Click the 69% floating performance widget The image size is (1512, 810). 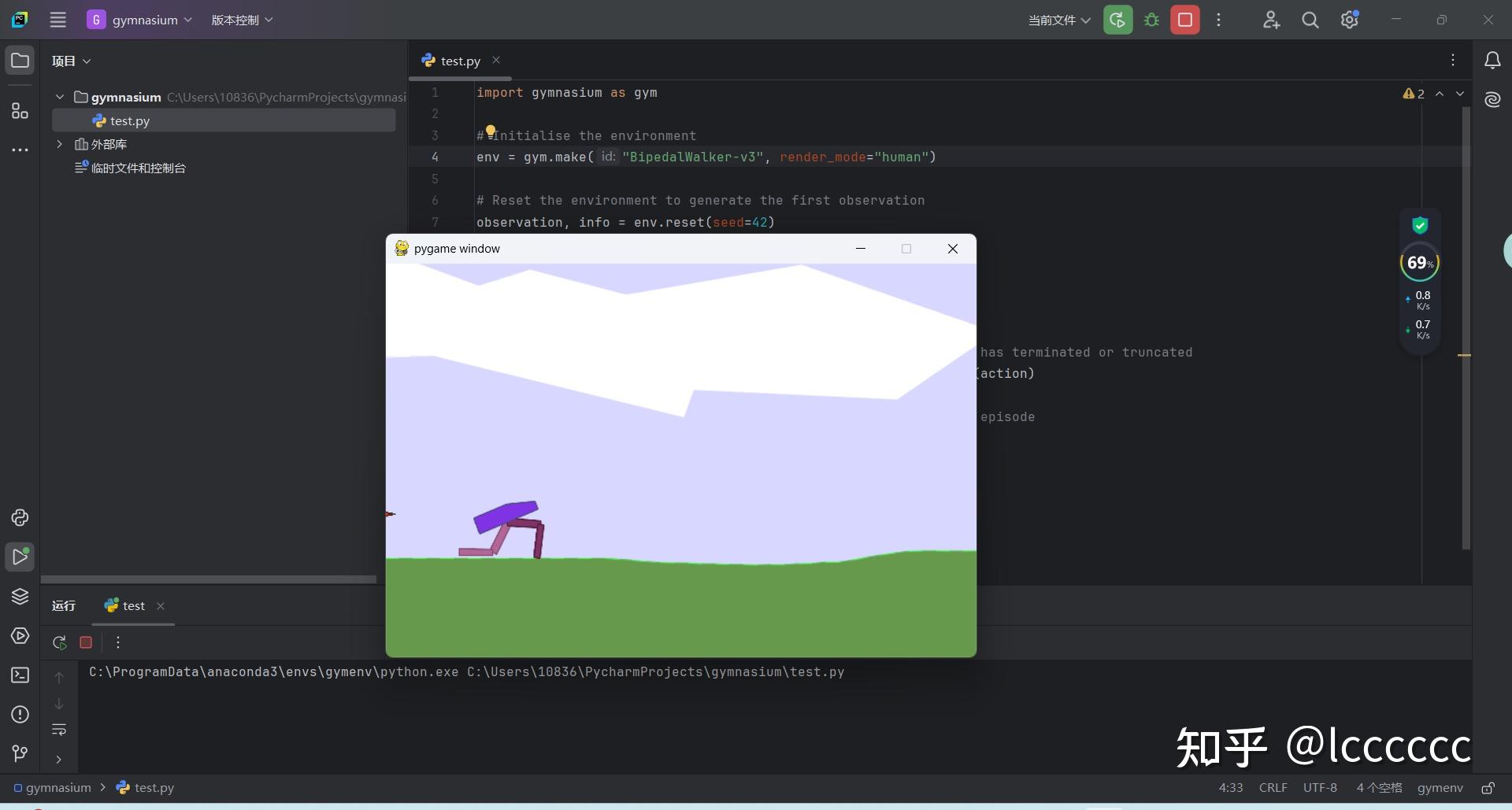click(x=1419, y=263)
